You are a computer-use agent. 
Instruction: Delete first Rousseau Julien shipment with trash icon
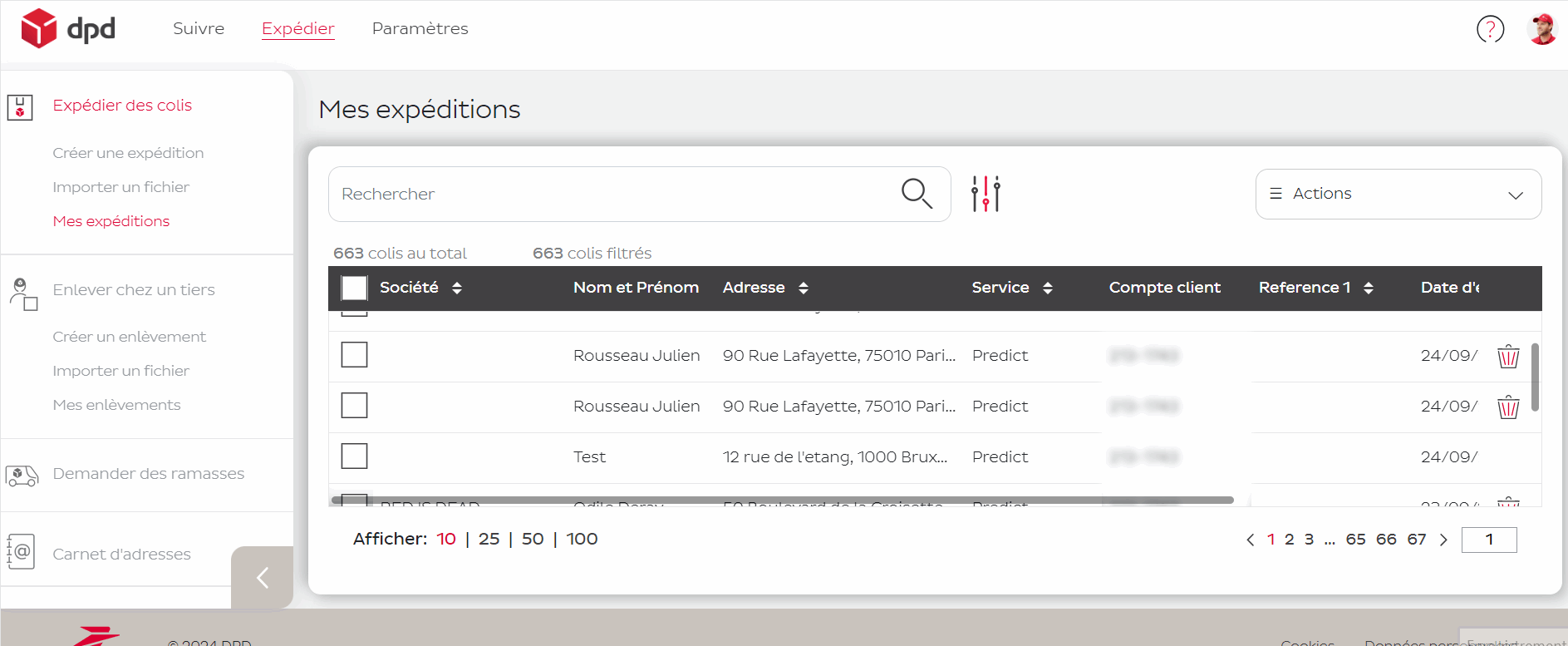coord(1508,357)
